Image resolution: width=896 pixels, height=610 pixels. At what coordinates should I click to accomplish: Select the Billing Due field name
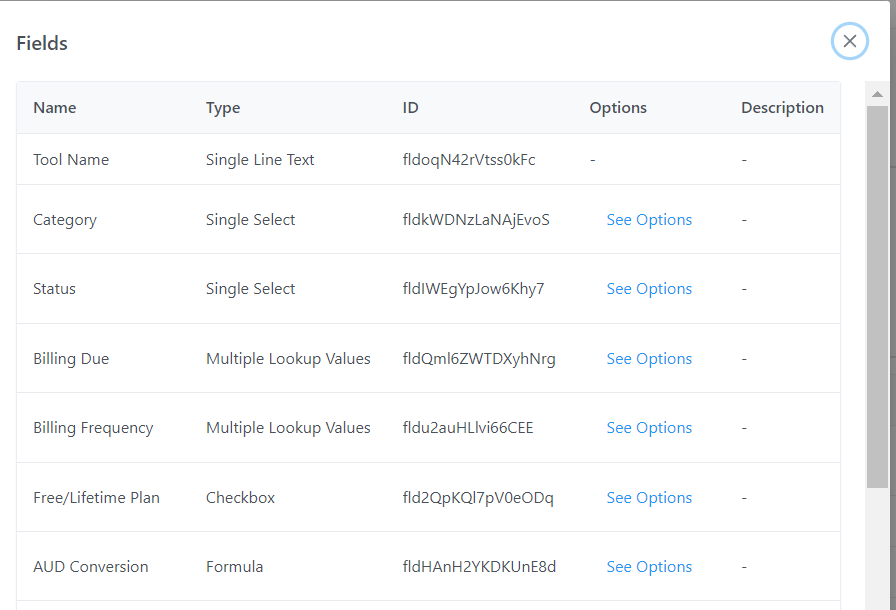pyautogui.click(x=71, y=359)
